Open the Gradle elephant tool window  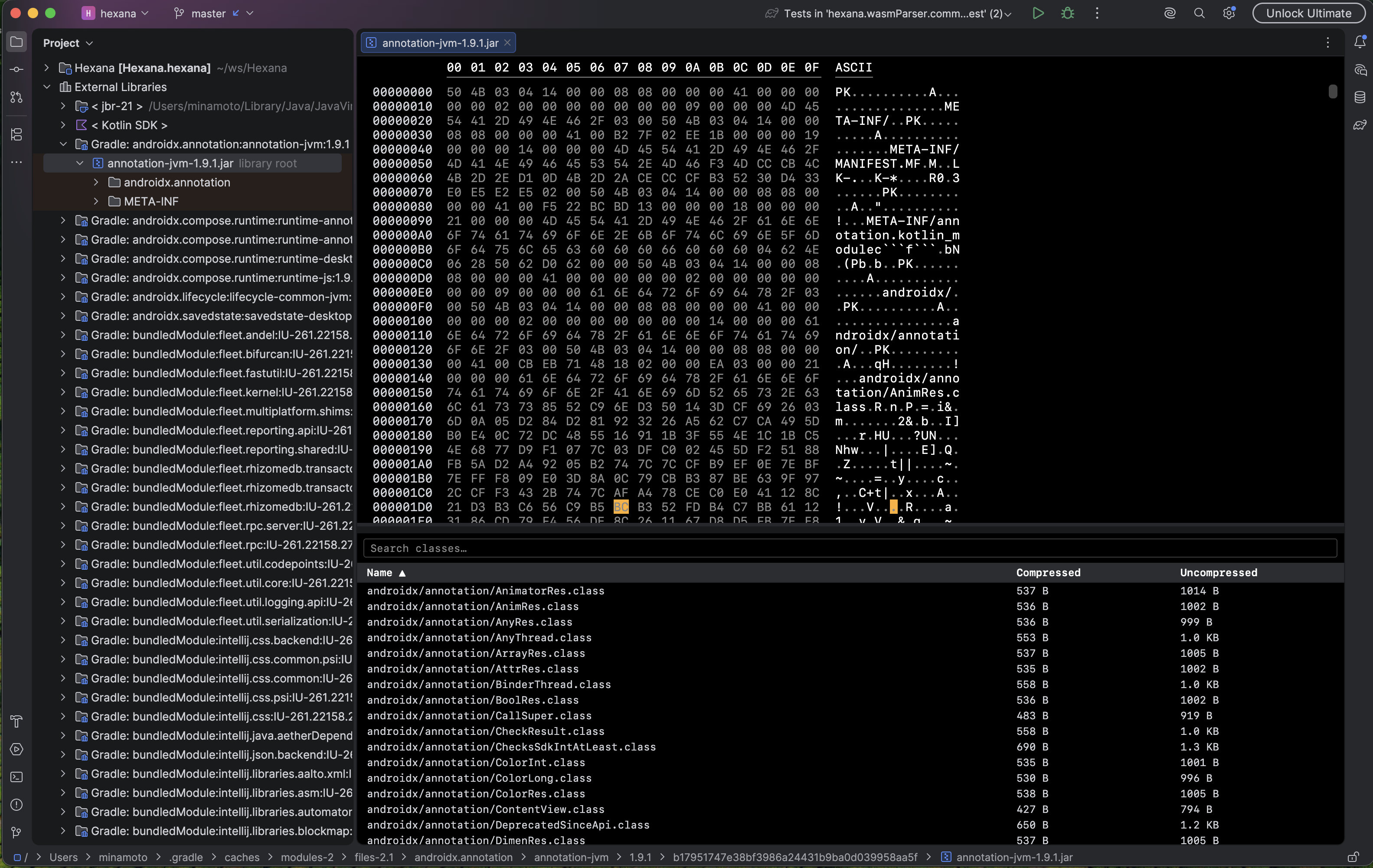(x=1360, y=125)
